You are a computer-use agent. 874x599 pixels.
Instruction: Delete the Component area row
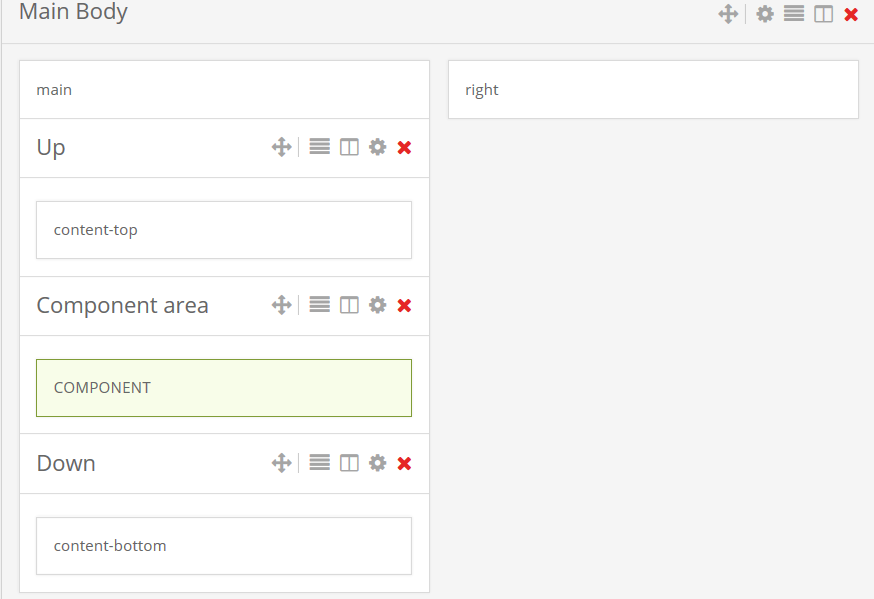[404, 305]
